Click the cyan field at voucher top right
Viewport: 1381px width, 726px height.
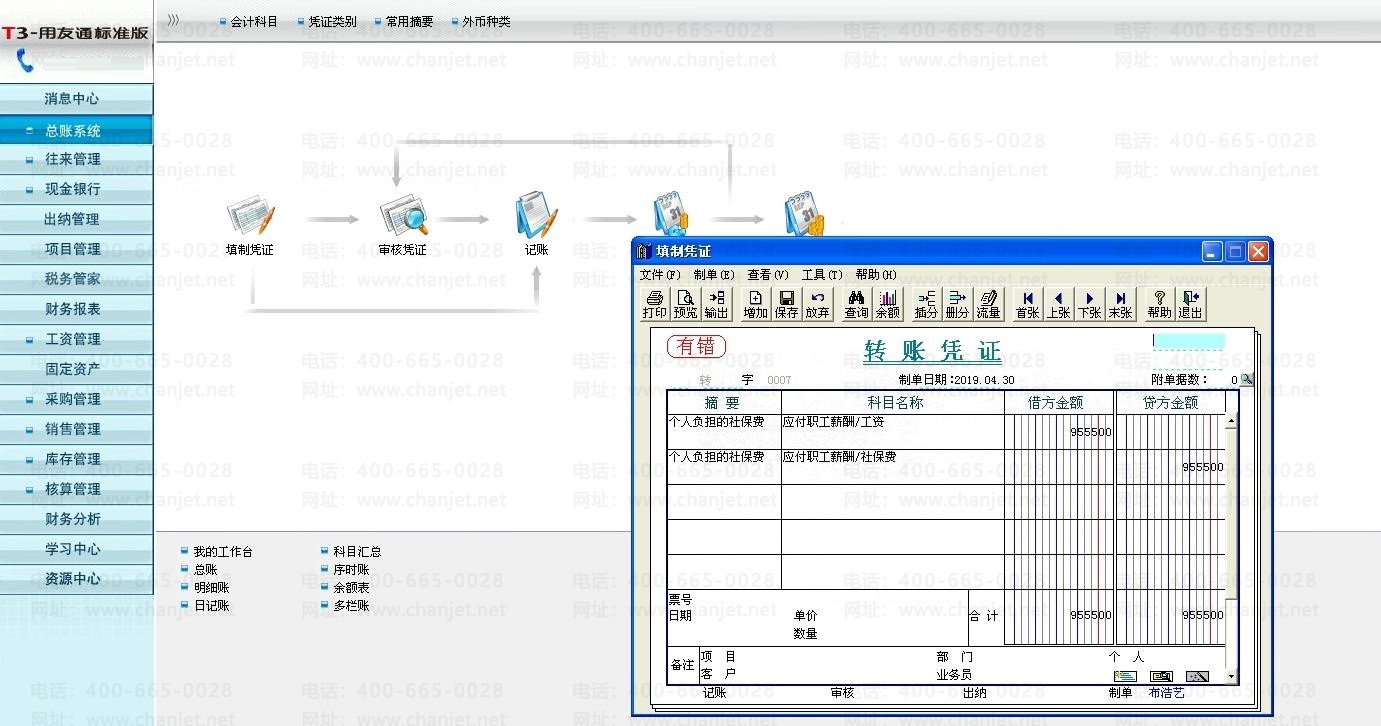(1188, 341)
